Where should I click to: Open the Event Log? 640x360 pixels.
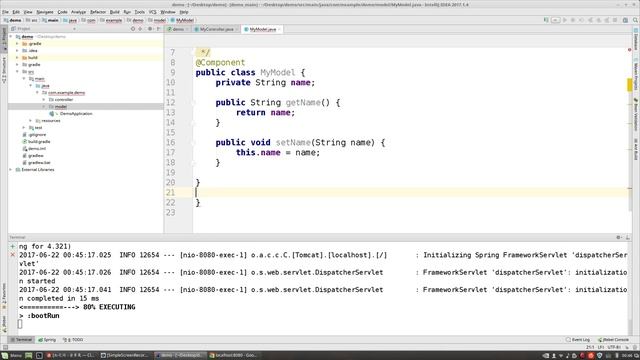tap(578, 340)
